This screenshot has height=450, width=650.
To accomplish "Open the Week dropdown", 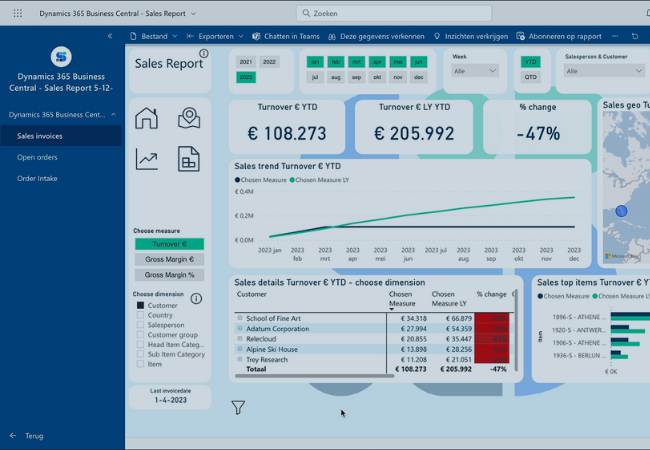I will click(474, 71).
